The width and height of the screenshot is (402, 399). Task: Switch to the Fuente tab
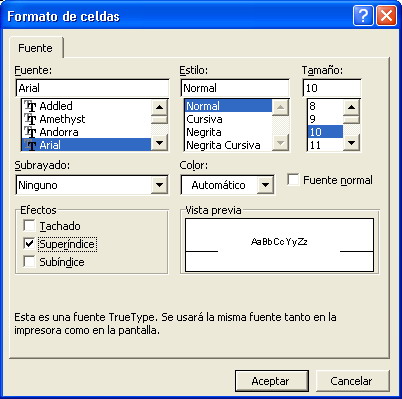pyautogui.click(x=35, y=48)
